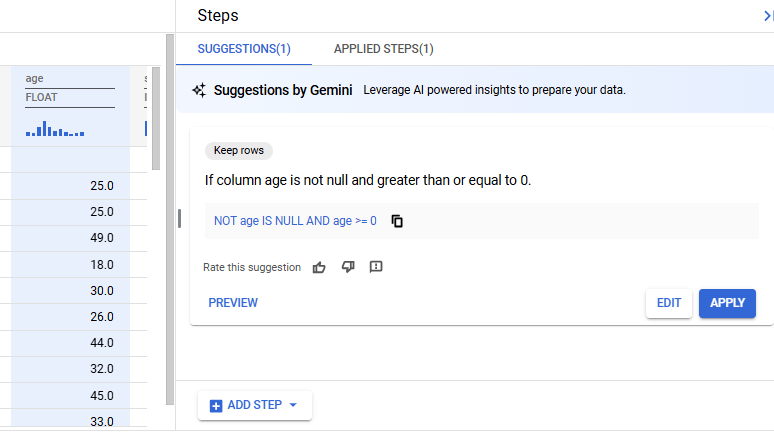Click the panel divider resize handle

(x=179, y=218)
